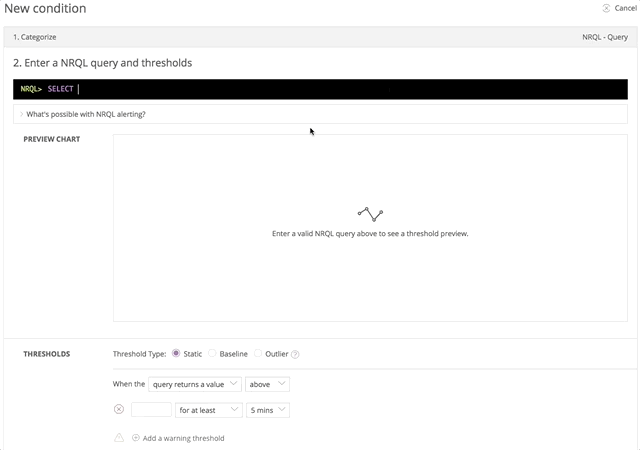
Task: Open the '5 mins' duration dropdown
Action: pyautogui.click(x=268, y=410)
